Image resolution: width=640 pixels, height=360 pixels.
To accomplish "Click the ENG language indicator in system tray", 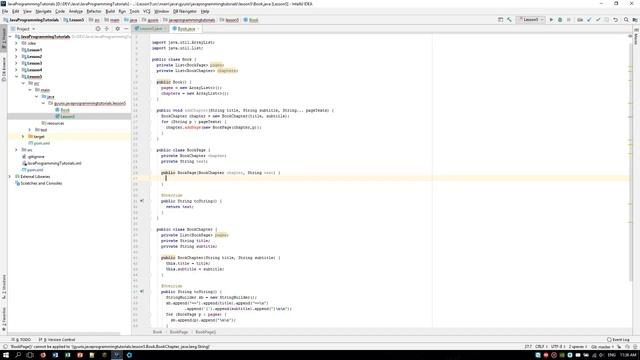I will click(611, 355).
